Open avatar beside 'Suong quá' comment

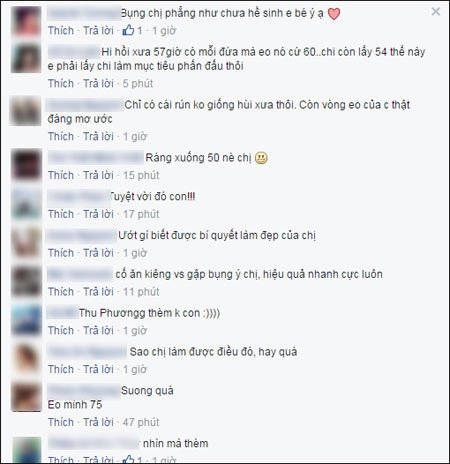click(26, 397)
